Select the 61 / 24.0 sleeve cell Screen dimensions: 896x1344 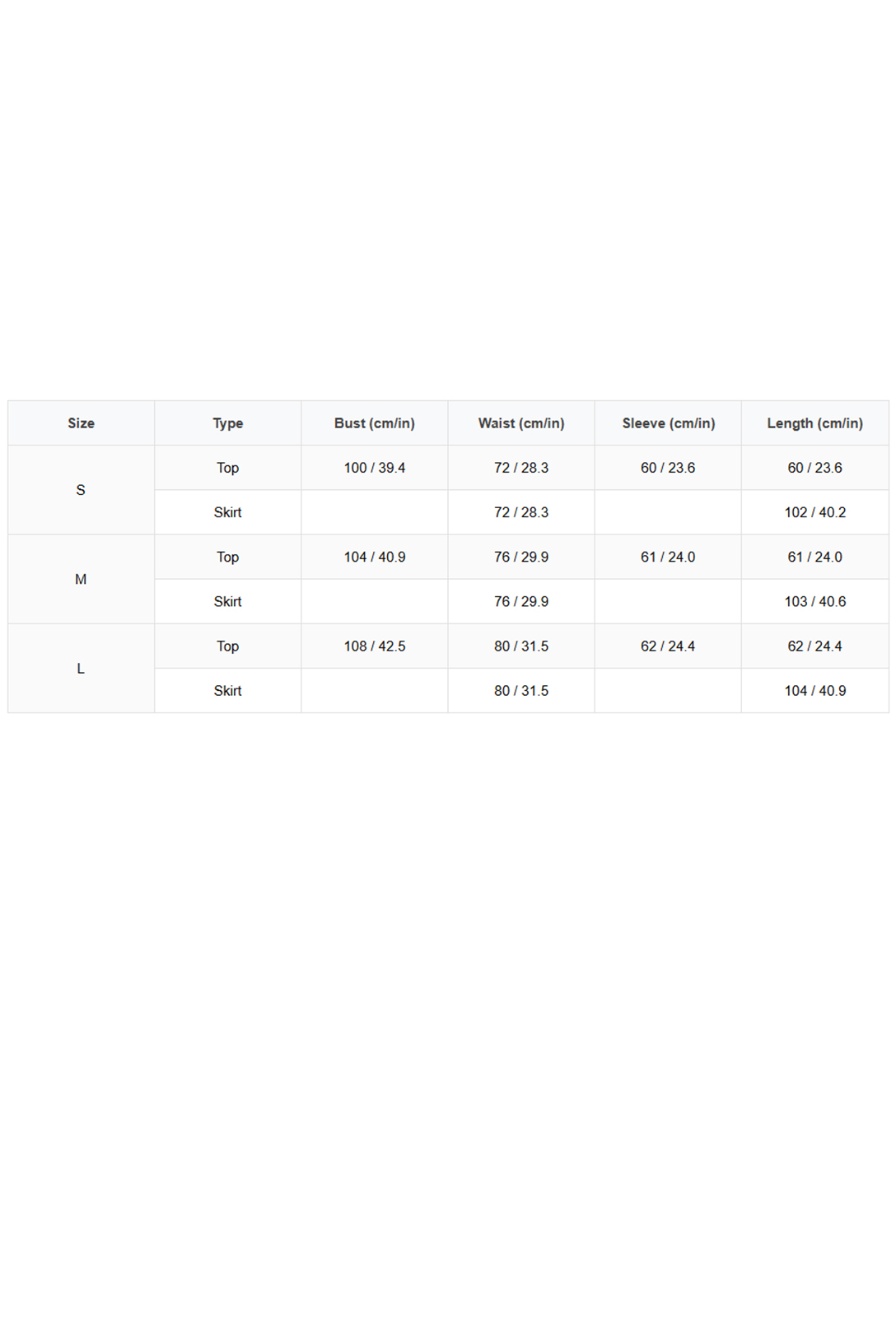pyautogui.click(x=668, y=557)
